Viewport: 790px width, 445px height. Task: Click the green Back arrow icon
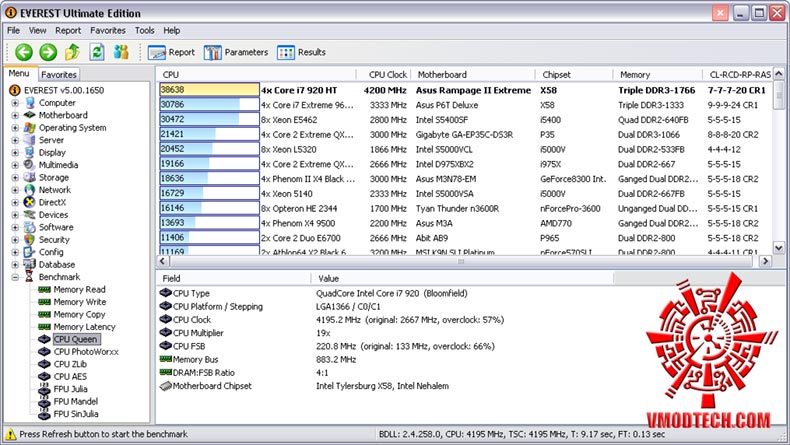click(24, 52)
